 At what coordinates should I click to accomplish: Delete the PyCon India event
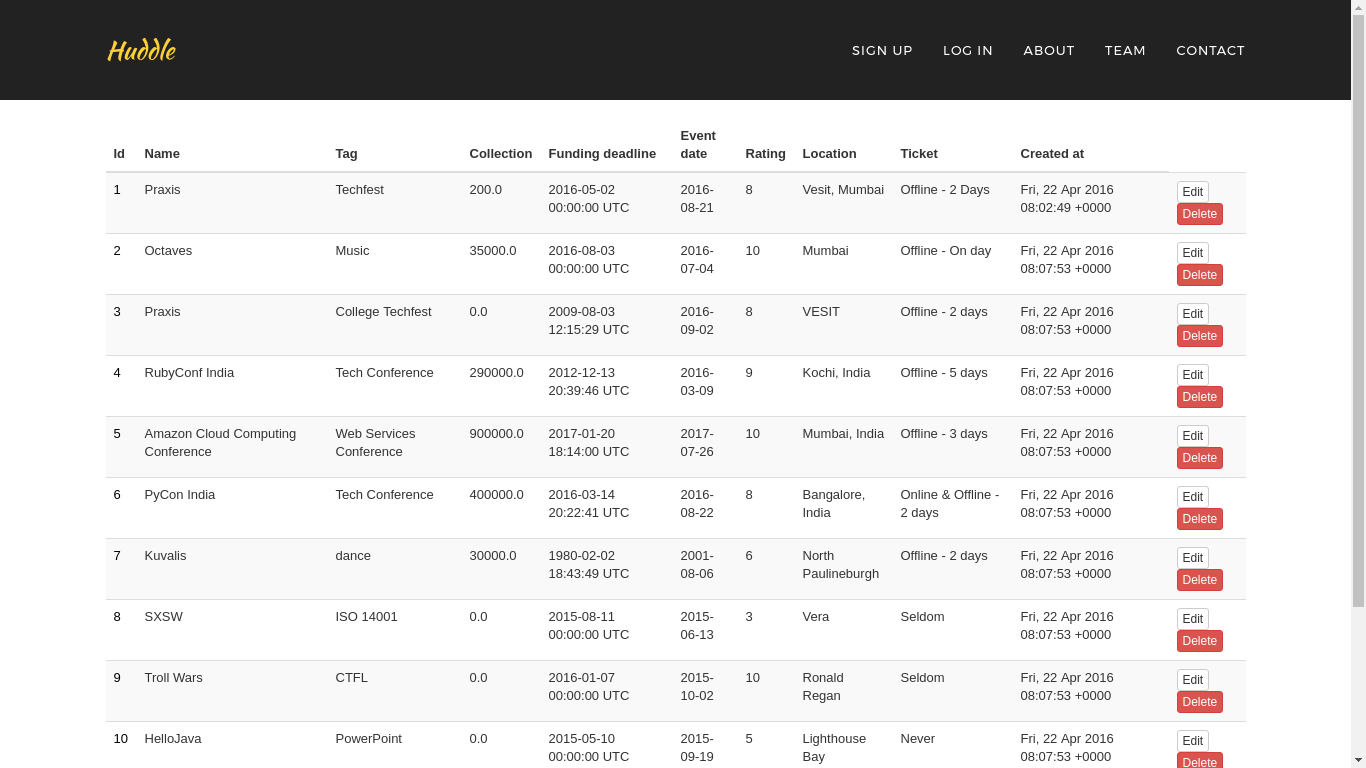coord(1199,519)
